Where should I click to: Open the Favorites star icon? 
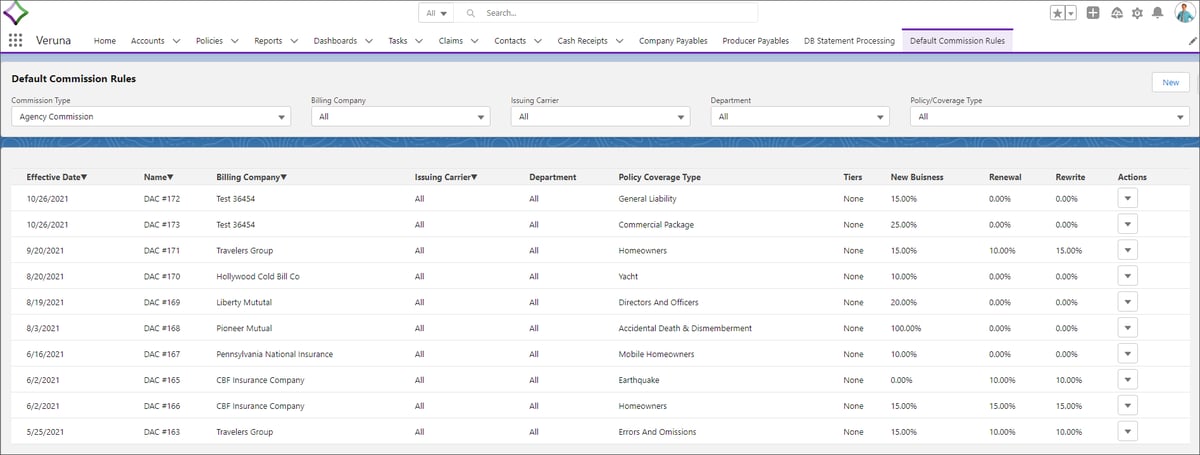pyautogui.click(x=1057, y=13)
